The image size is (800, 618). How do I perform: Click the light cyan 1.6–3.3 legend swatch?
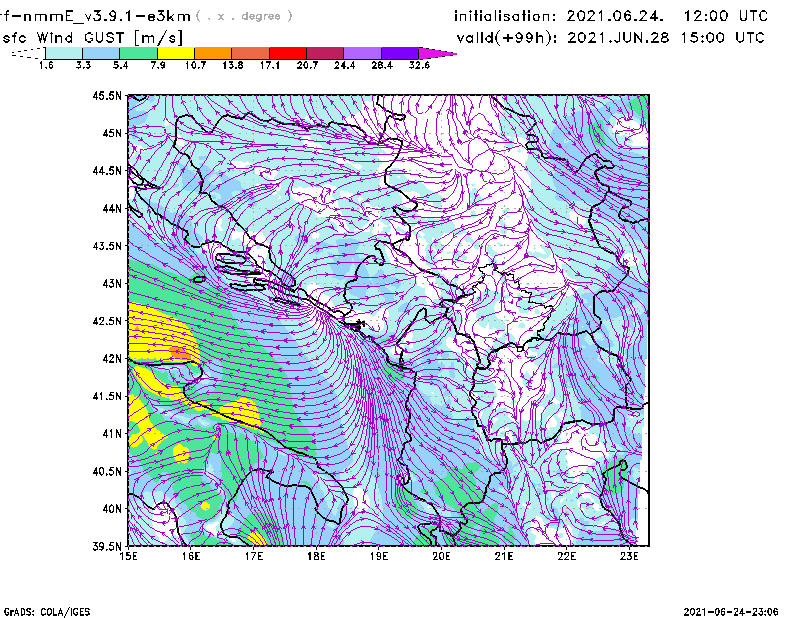point(64,53)
